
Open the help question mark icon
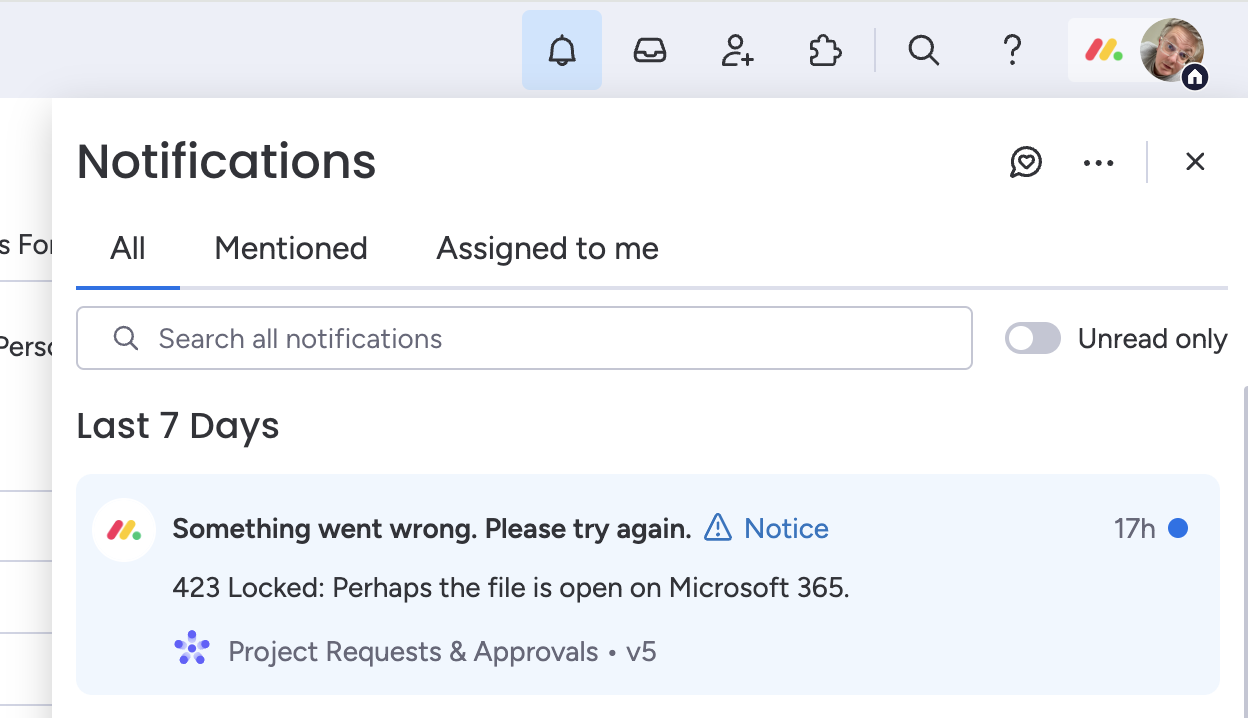(x=1012, y=50)
